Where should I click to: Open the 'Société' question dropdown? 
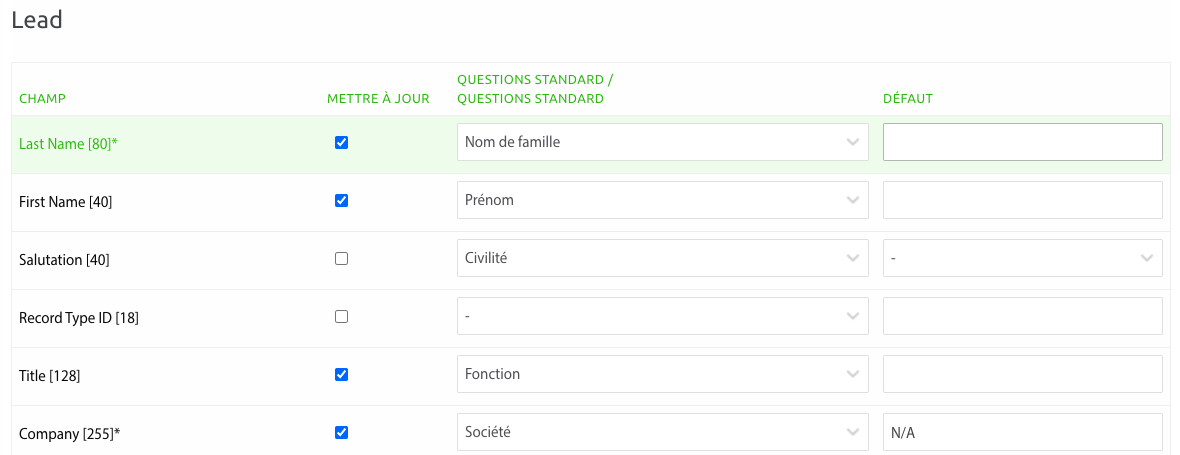click(661, 432)
